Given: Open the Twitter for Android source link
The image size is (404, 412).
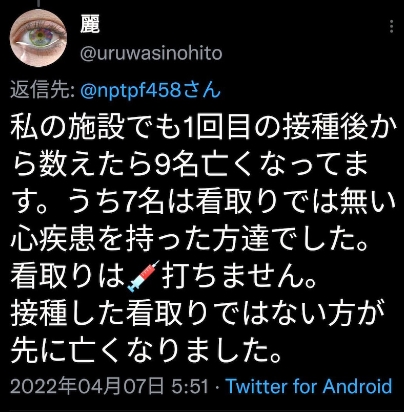Looking at the screenshot, I should (x=309, y=387).
